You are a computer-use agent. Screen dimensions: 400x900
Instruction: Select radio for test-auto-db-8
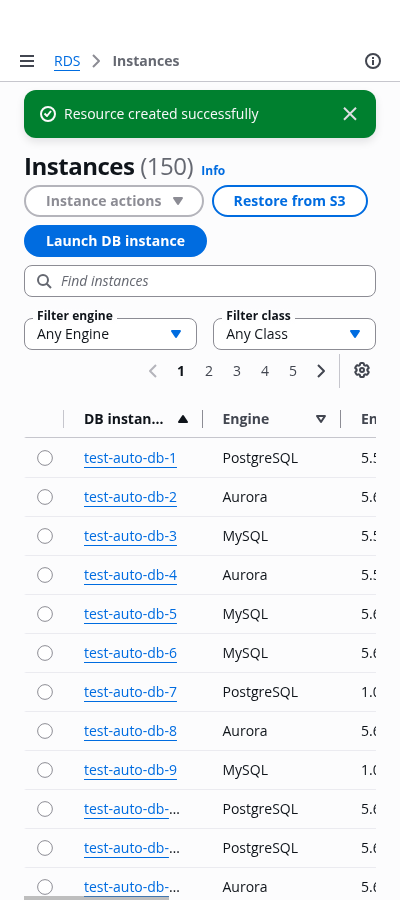45,731
